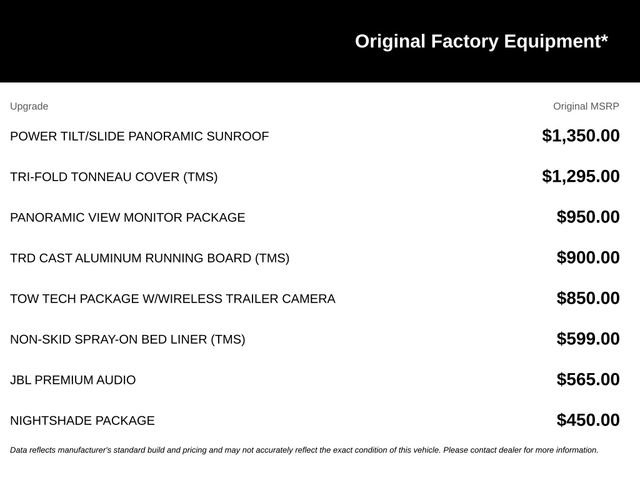This screenshot has height=480, width=640.
Task: Click the $850.00 price
Action: pyautogui.click(x=588, y=298)
